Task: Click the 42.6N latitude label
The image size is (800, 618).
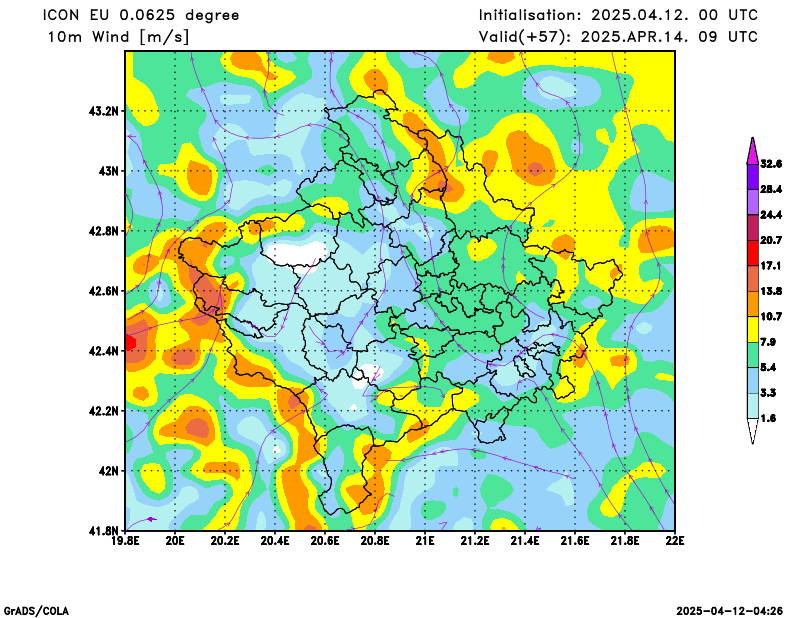Action: tap(104, 291)
